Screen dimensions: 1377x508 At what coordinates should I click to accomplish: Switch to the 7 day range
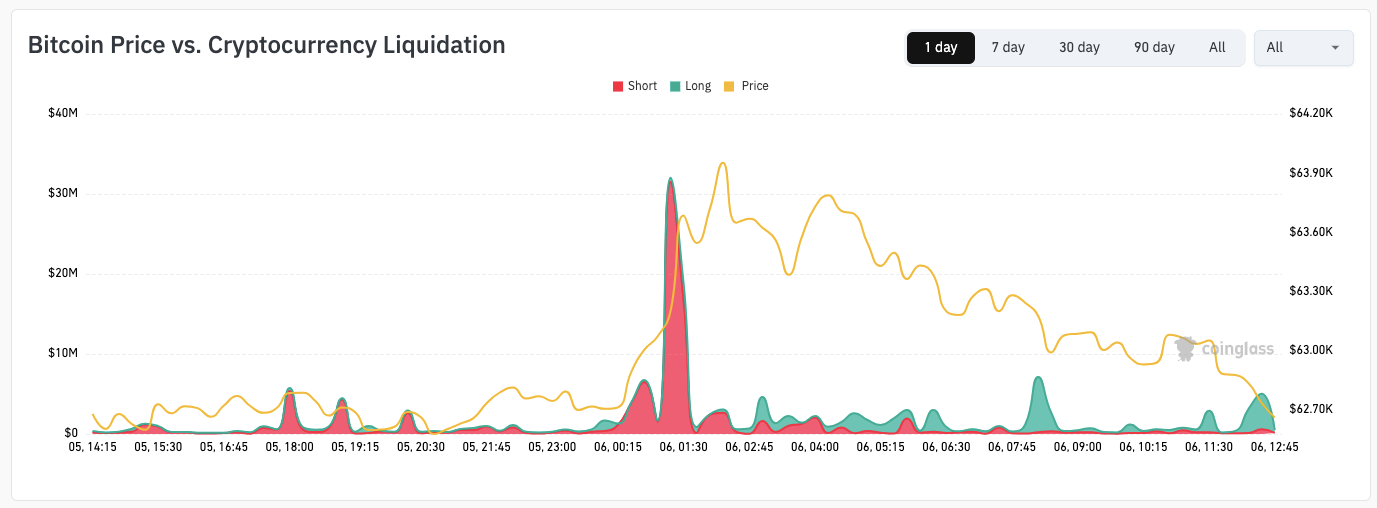pyautogui.click(x=1008, y=47)
